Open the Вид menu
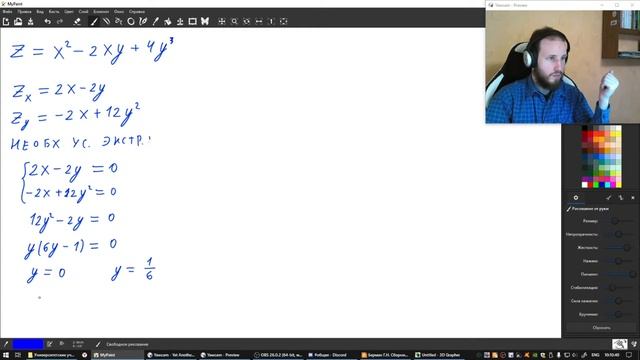640x360 pixels. (40, 11)
